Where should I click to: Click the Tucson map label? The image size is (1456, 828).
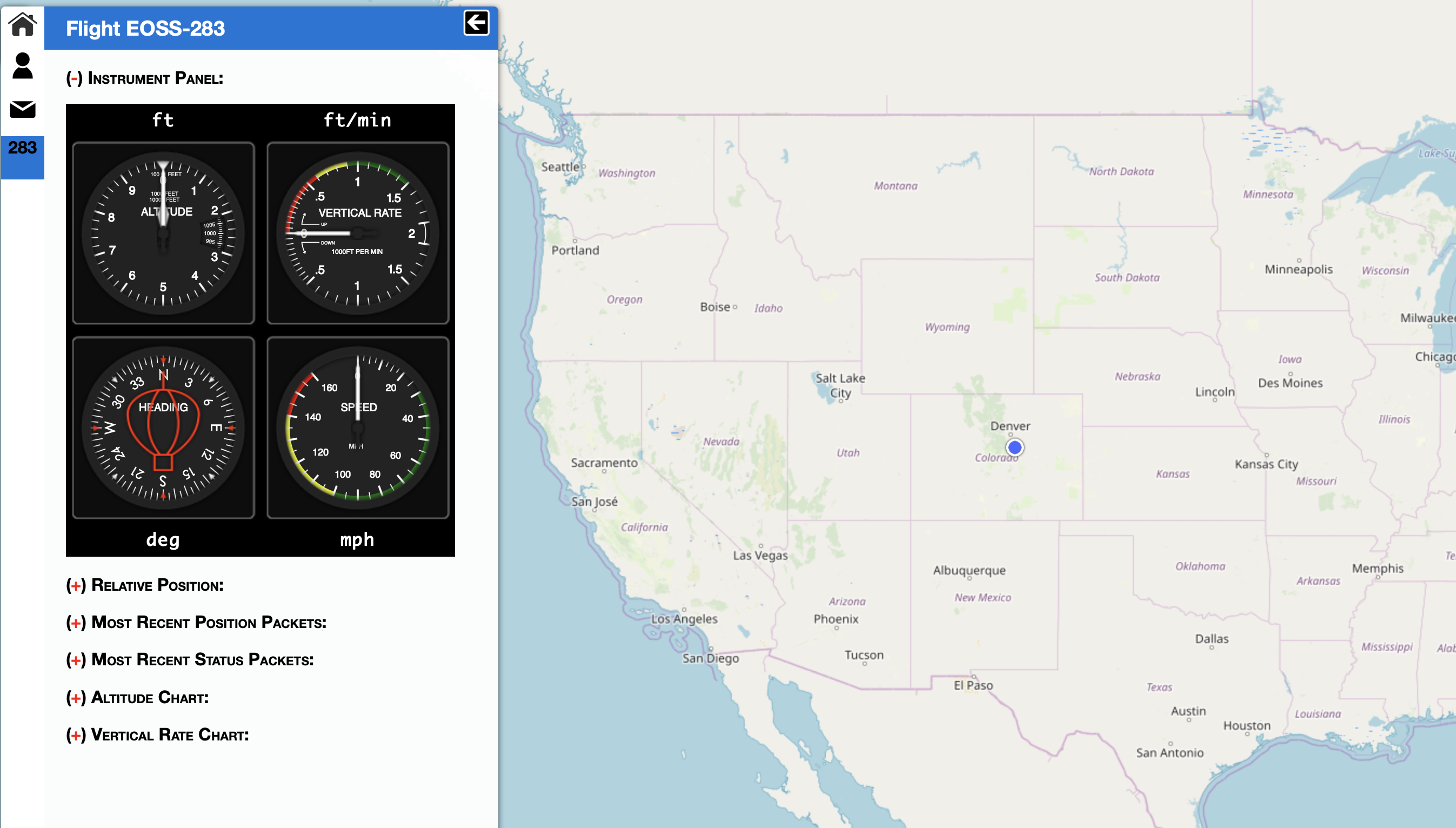[x=864, y=655]
